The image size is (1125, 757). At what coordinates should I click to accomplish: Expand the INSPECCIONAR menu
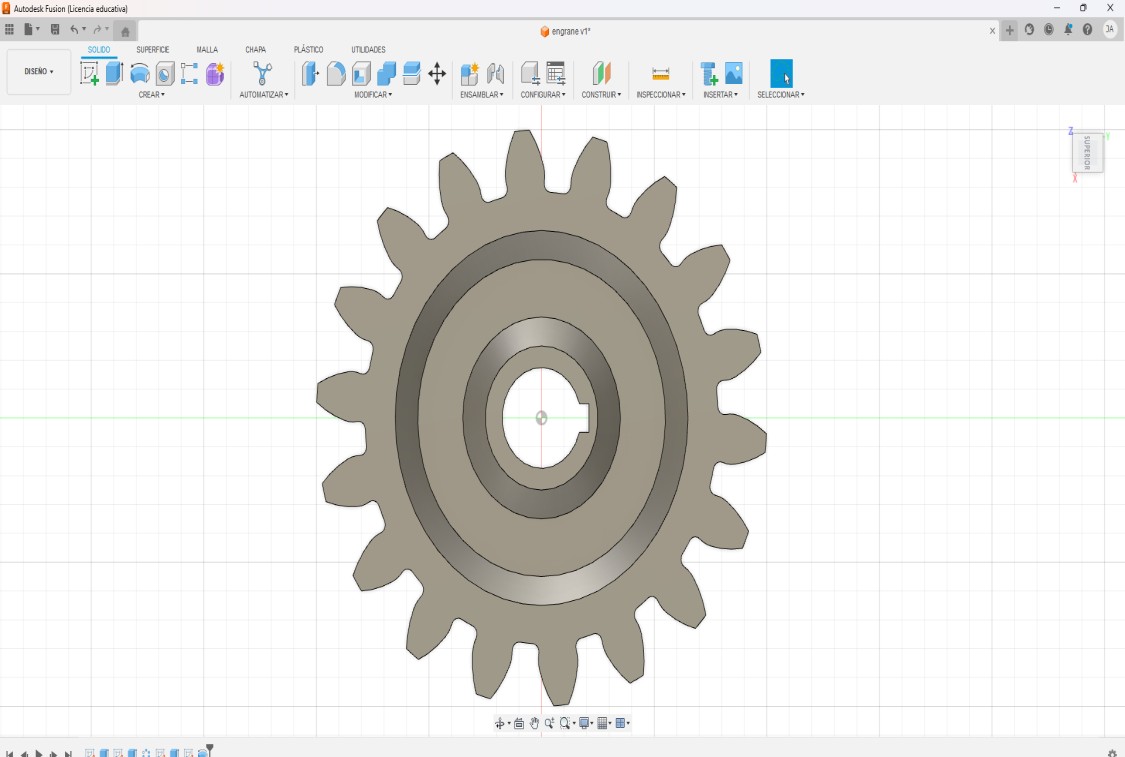tap(661, 95)
